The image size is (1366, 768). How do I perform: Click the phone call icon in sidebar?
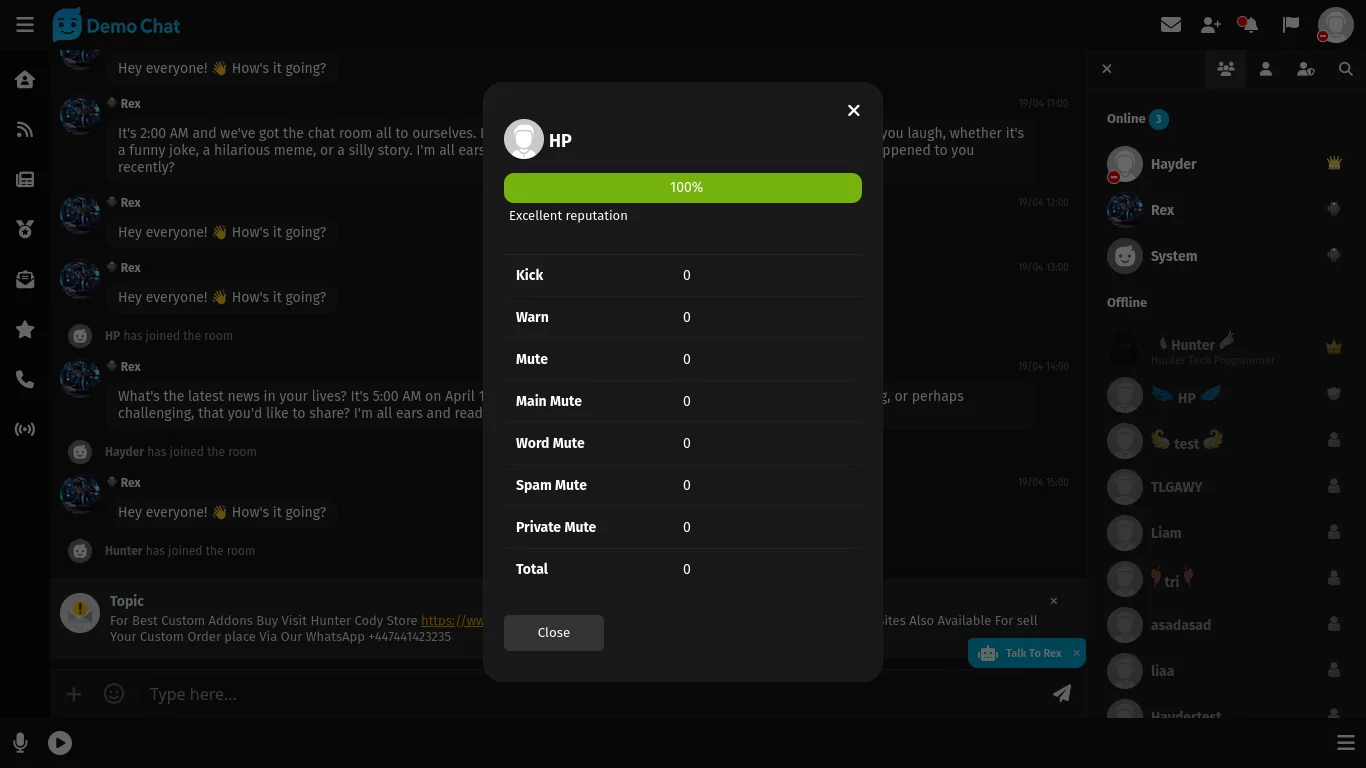pos(25,380)
